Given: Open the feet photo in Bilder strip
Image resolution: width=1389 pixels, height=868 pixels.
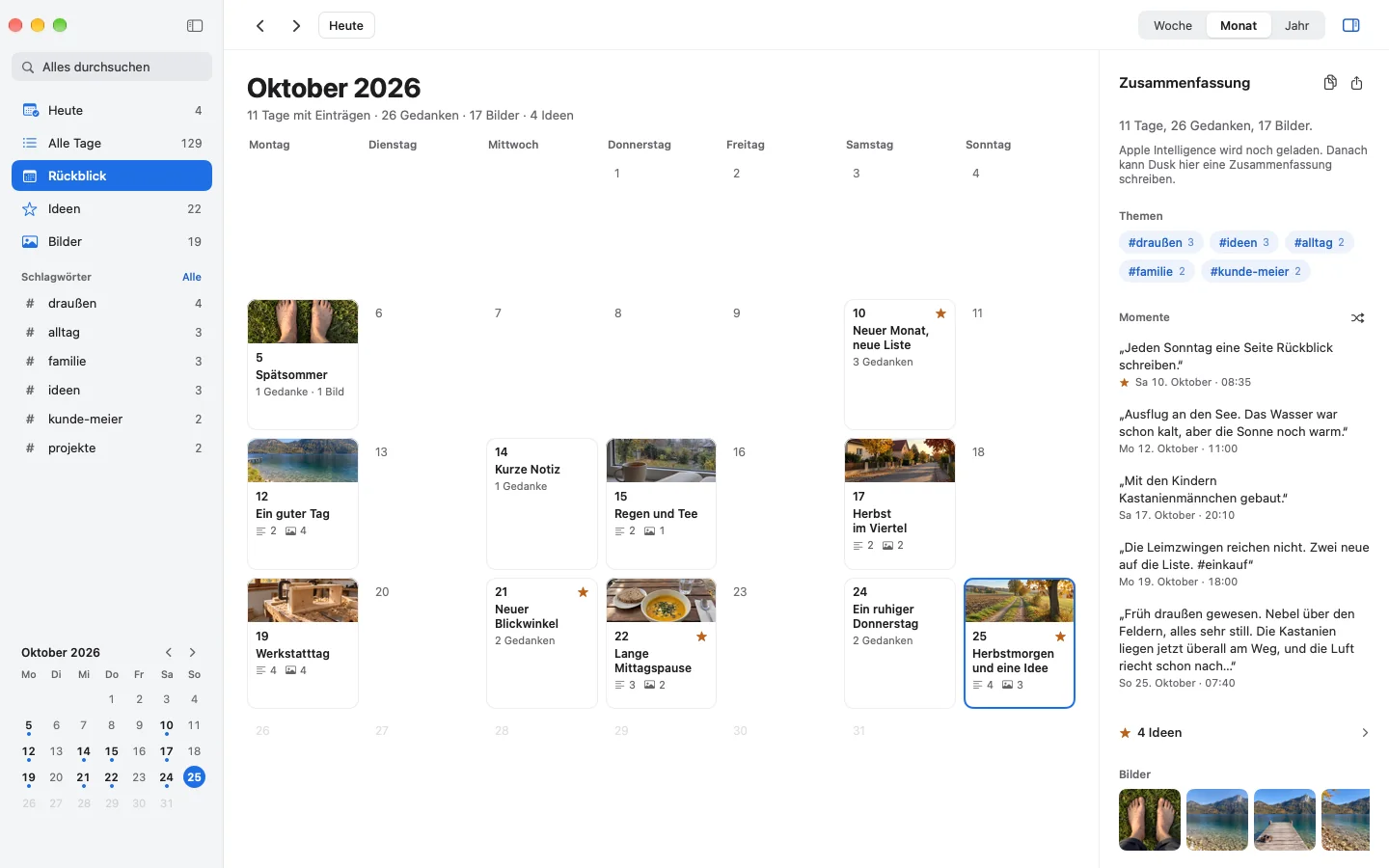Looking at the screenshot, I should 1150,820.
